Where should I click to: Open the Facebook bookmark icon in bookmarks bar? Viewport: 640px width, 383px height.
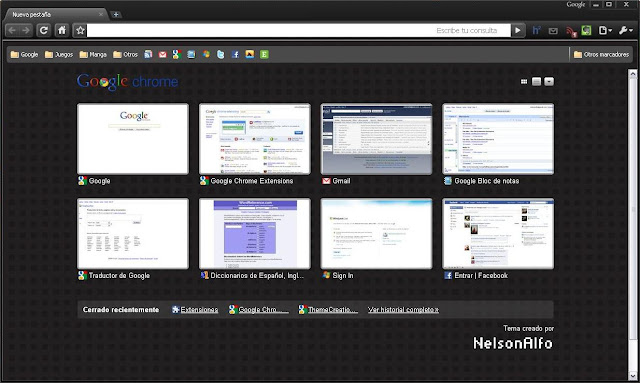pyautogui.click(x=235, y=54)
